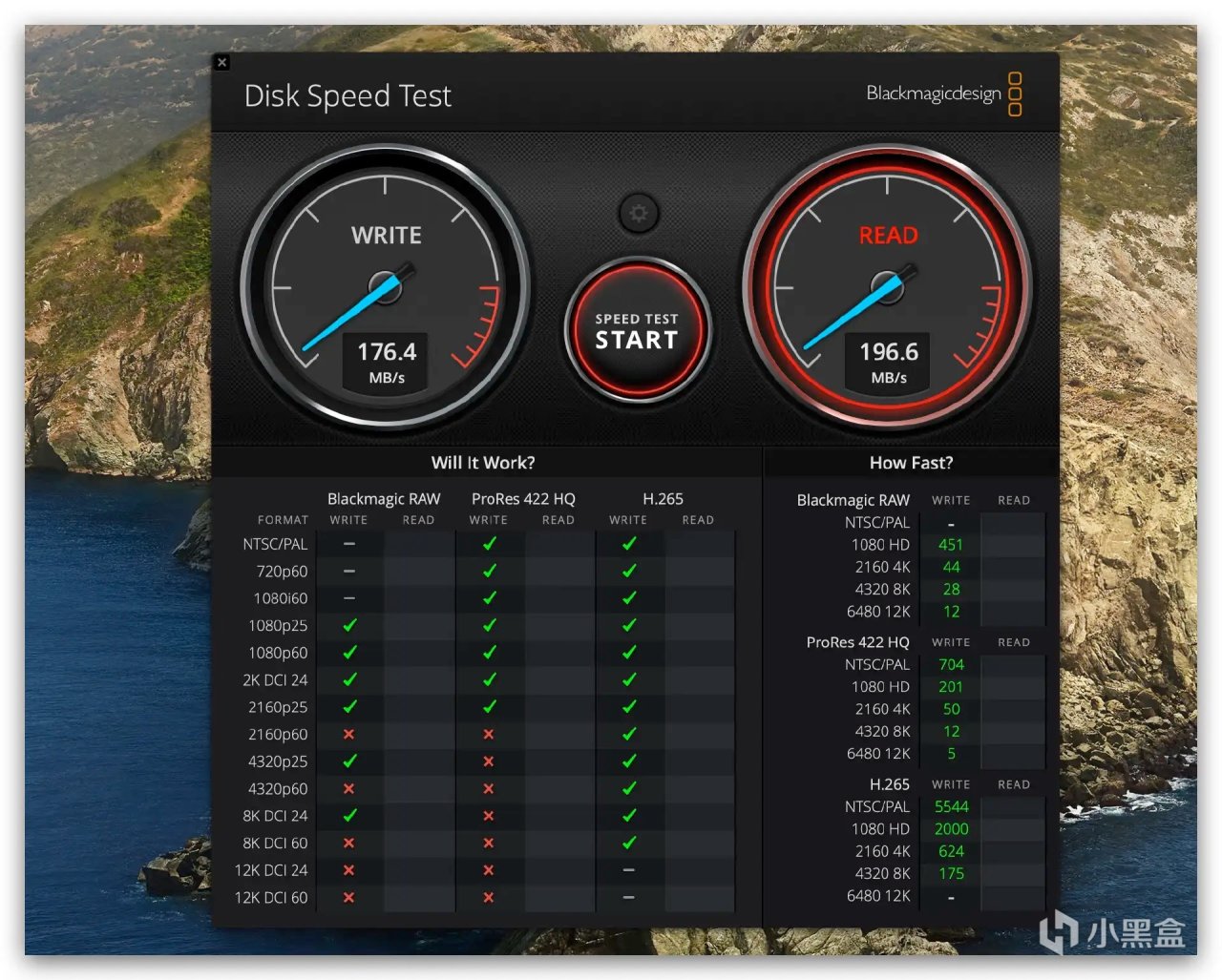Screen dimensions: 1222x980
Task: Select the Will It Work? panel header
Action: tap(483, 463)
